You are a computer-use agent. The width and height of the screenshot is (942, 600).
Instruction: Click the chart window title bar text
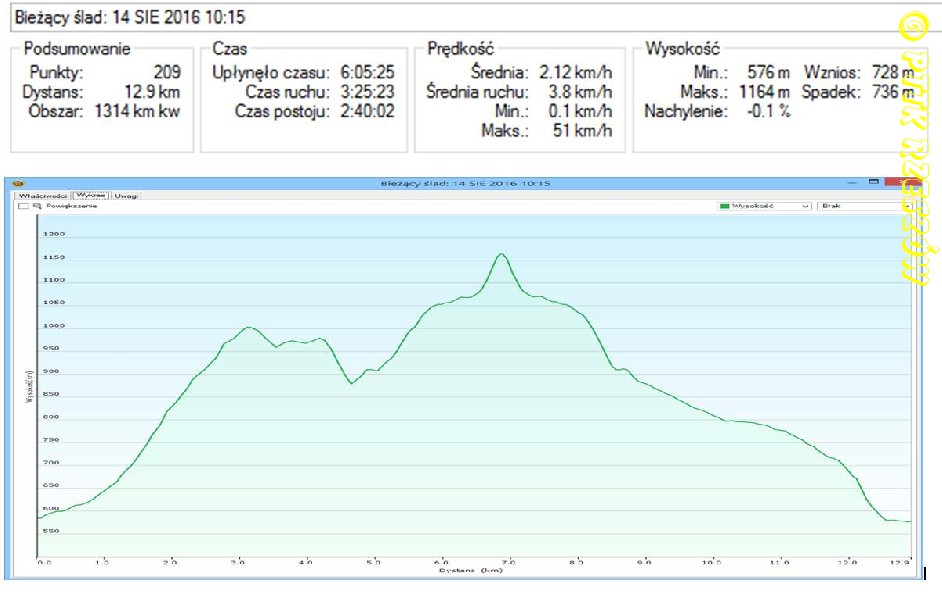(466, 184)
